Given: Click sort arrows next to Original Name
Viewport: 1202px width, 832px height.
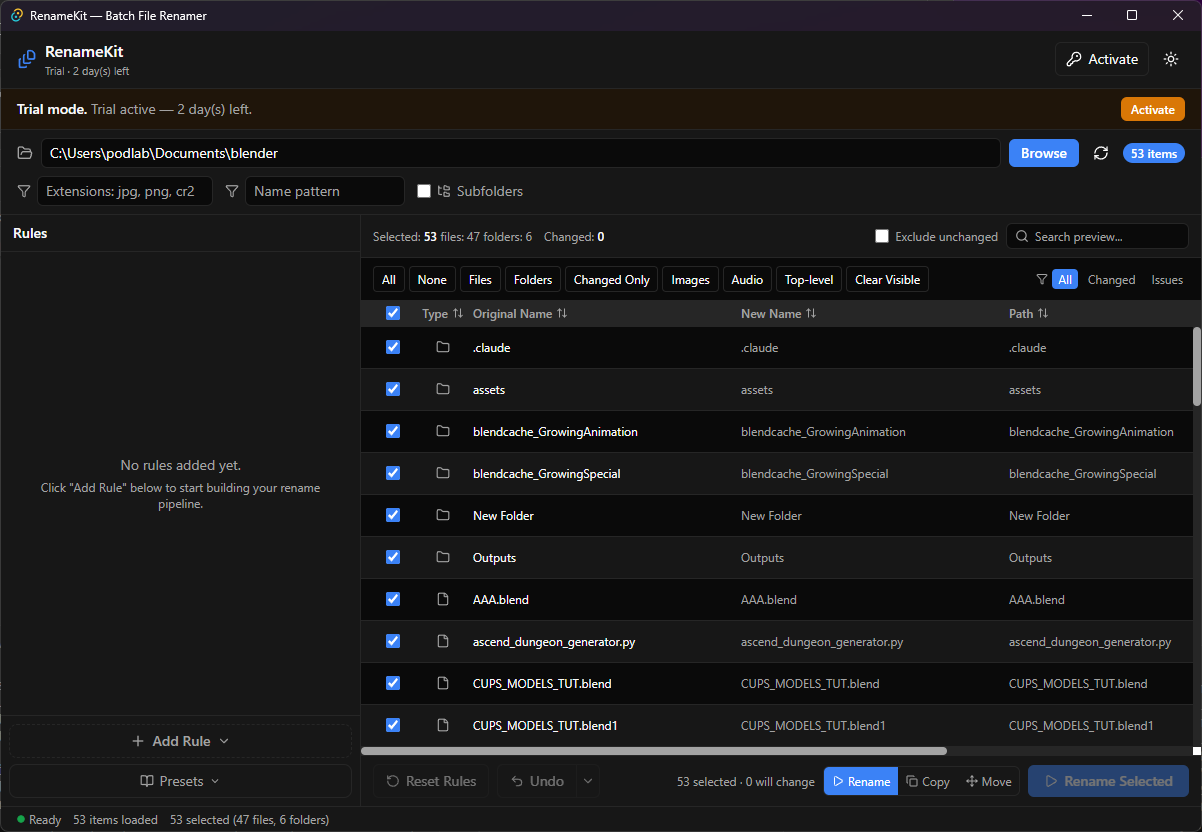Looking at the screenshot, I should tap(562, 314).
